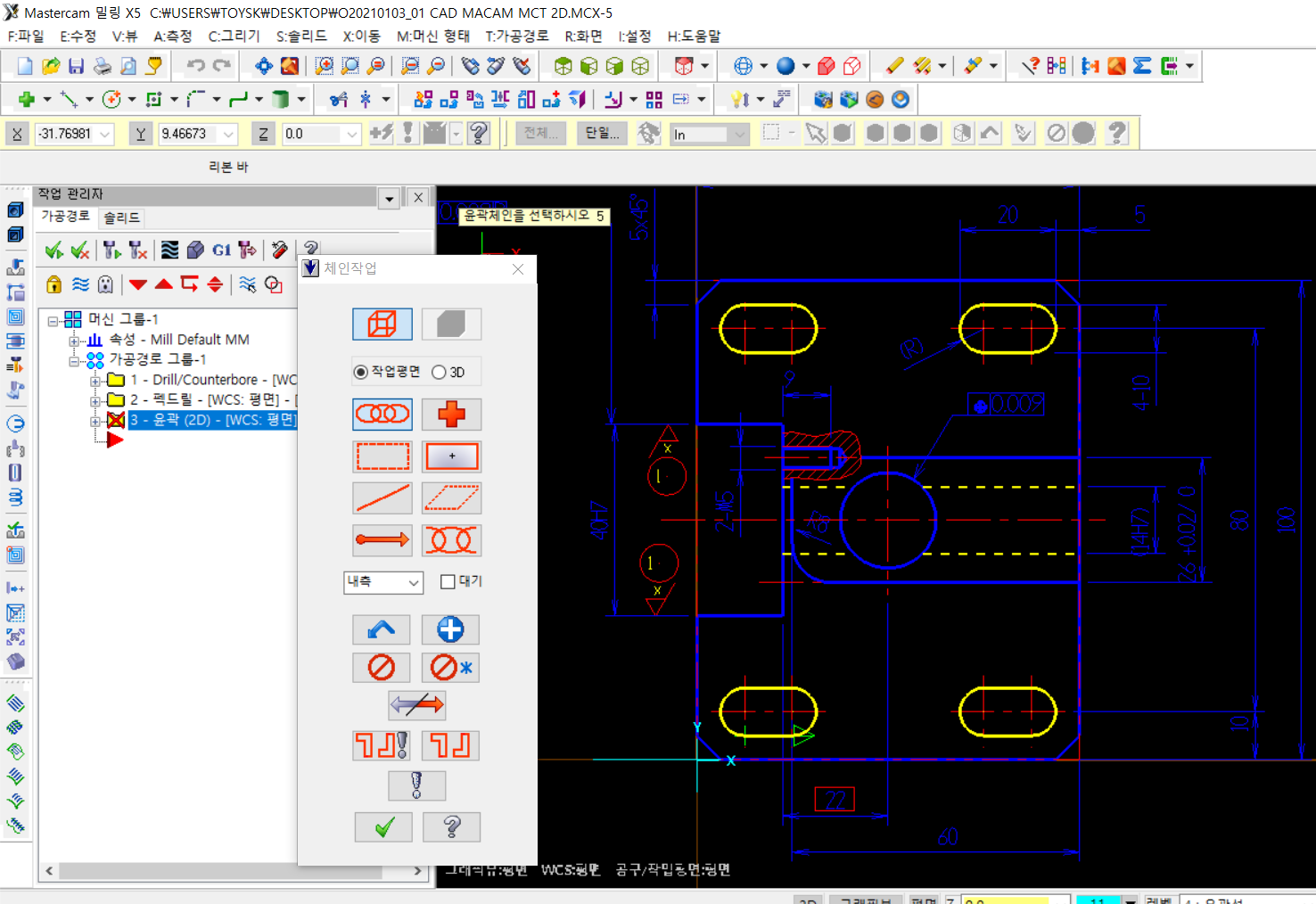Pick the Polygon selection icon
1316x904 pixels.
pos(451,498)
